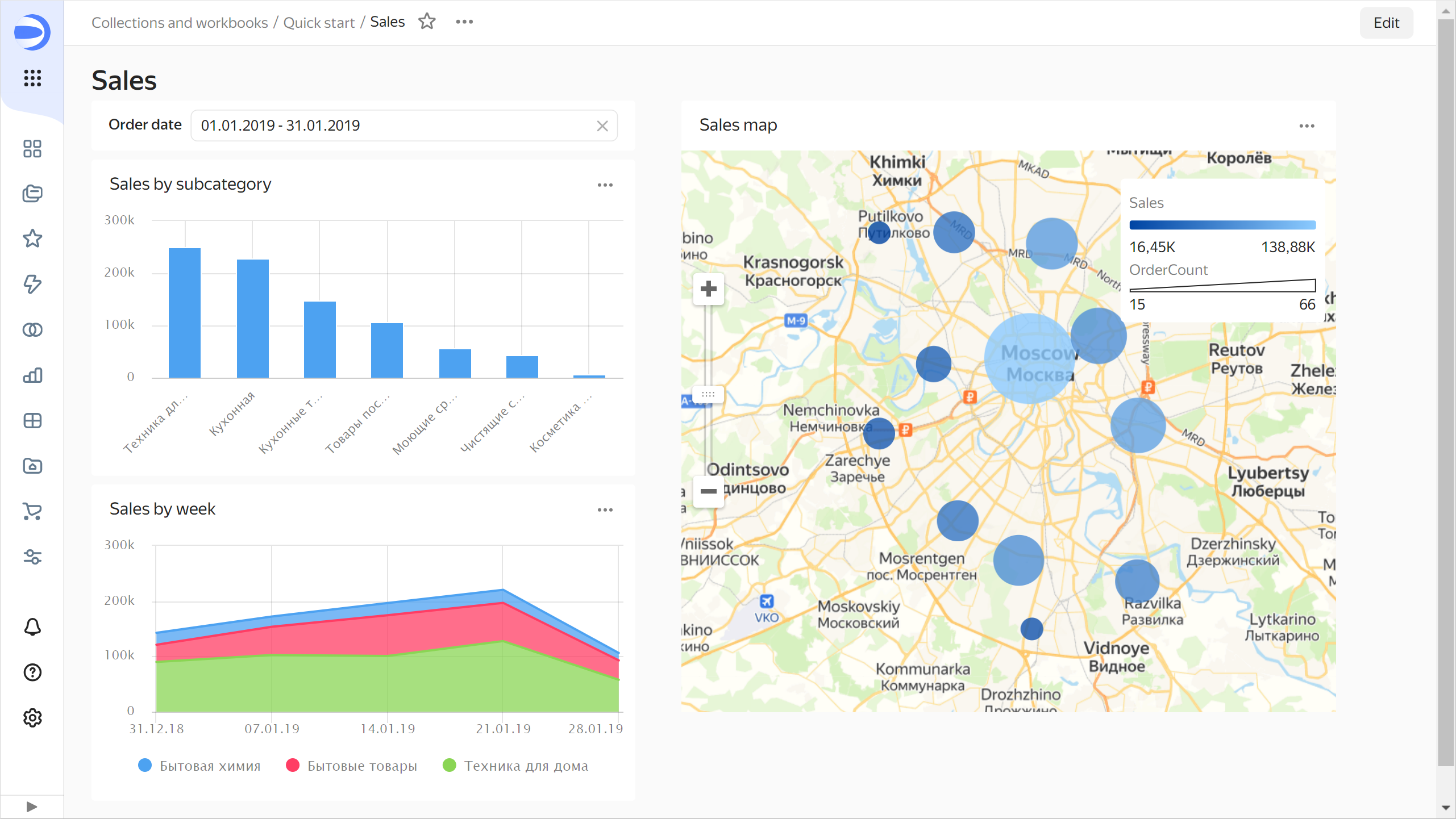Add Sales dashboard to favorites star
This screenshot has height=819, width=1456.
tap(427, 22)
